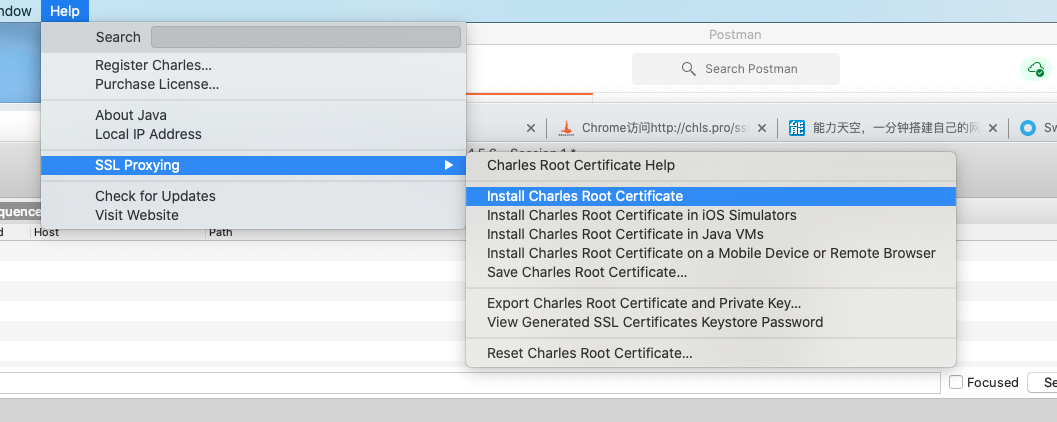This screenshot has height=422, width=1057.
Task: Open the Help menu in menu bar
Action: point(65,11)
